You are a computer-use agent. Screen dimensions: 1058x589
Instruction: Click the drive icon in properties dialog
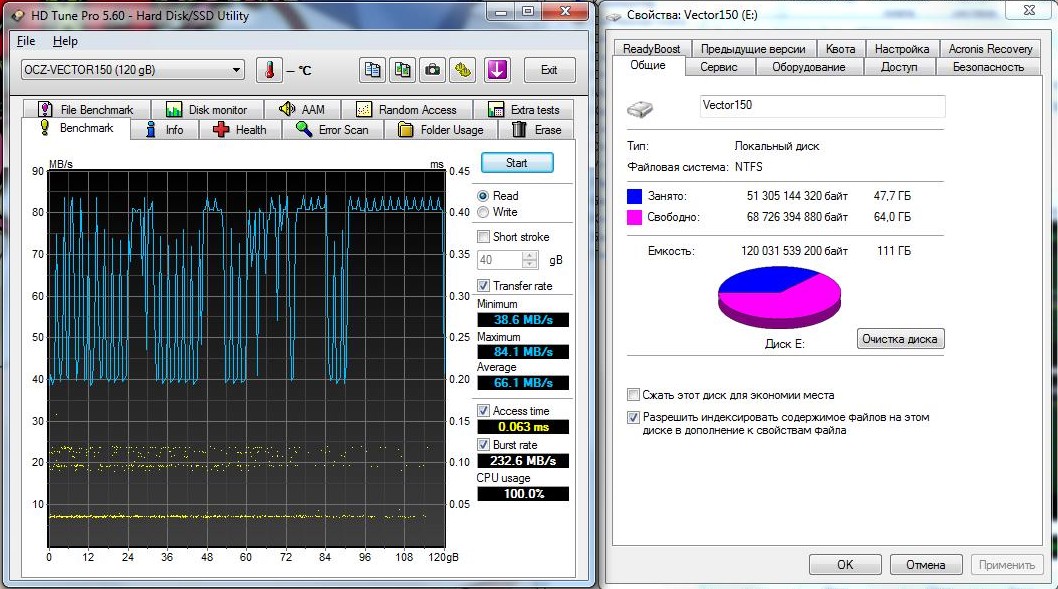click(x=640, y=109)
